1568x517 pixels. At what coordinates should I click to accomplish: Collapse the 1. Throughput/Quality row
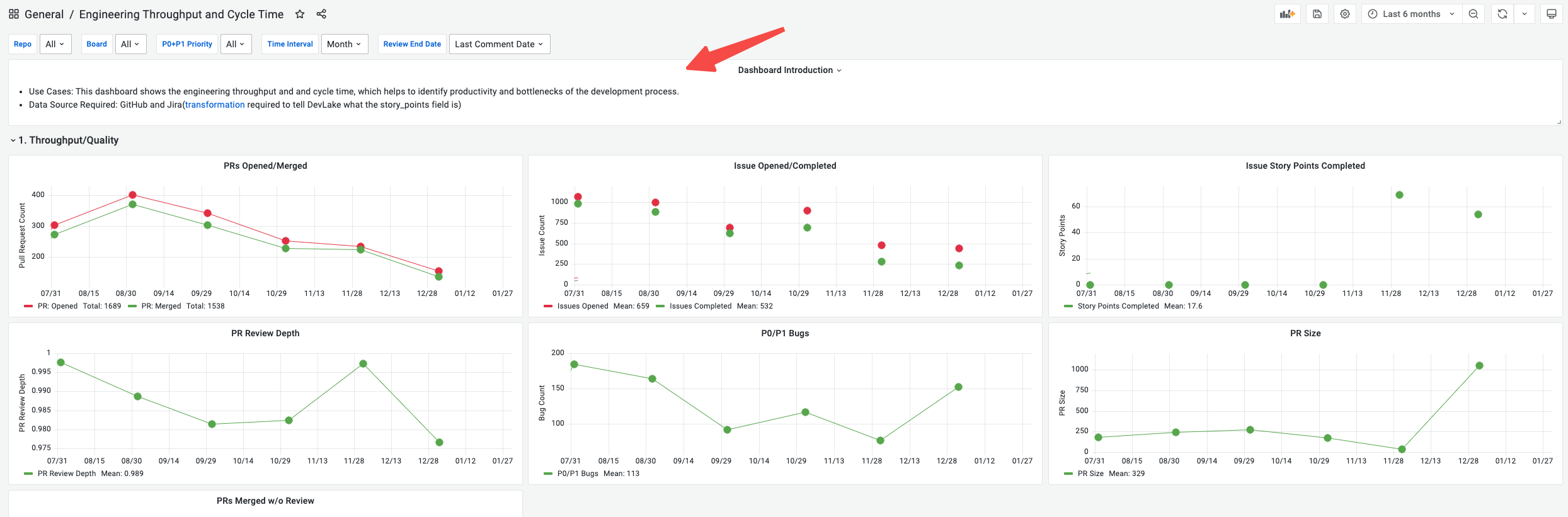[64, 140]
